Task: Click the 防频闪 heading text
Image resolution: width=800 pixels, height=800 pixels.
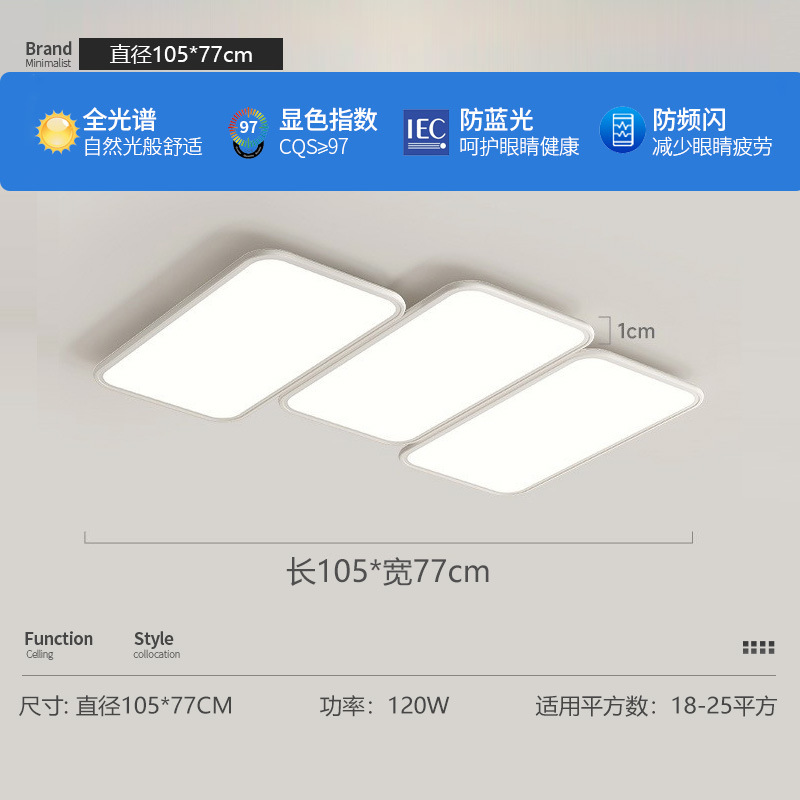Action: (689, 120)
